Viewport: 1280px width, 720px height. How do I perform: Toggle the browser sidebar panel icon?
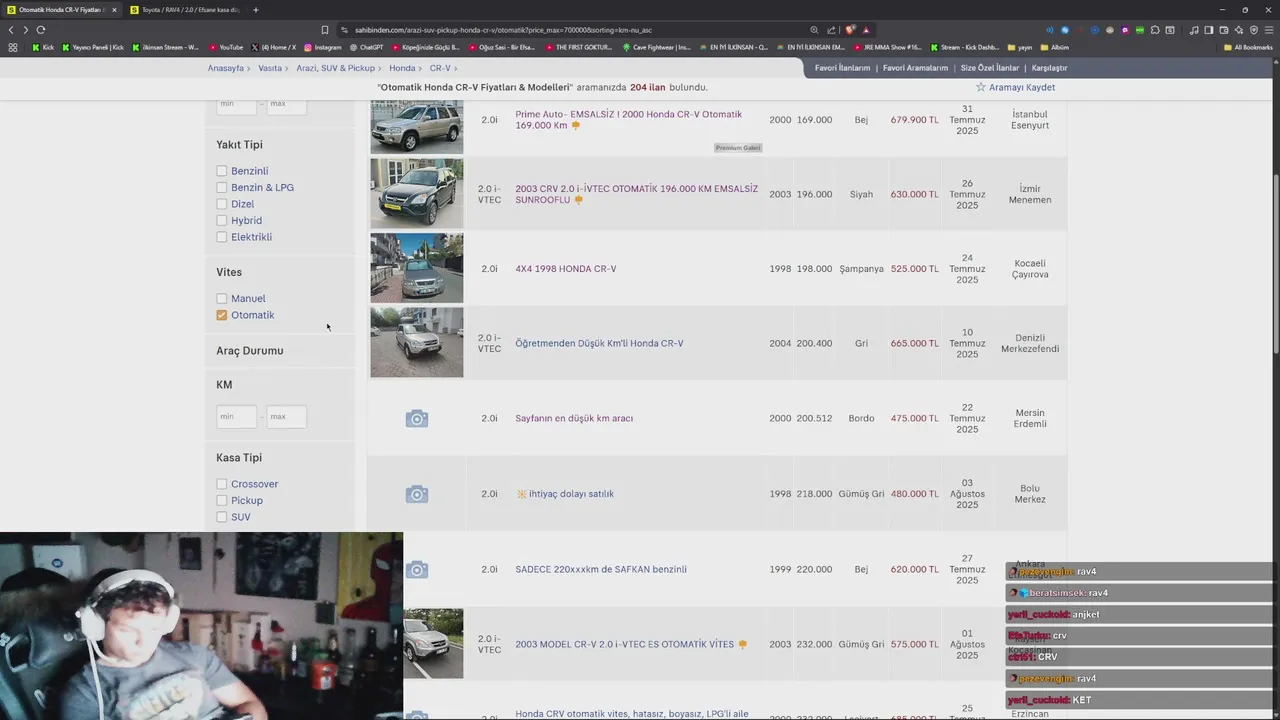click(x=1209, y=30)
